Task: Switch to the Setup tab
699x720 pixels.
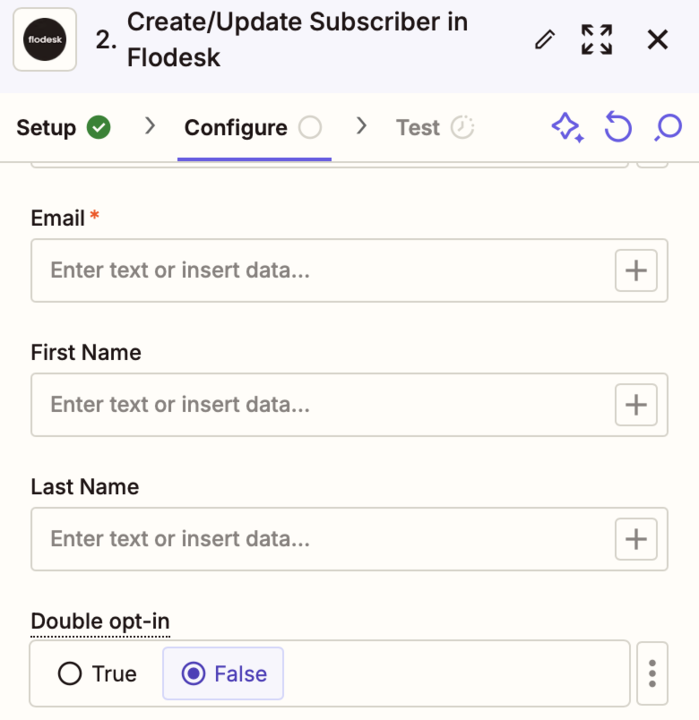Action: tap(63, 128)
